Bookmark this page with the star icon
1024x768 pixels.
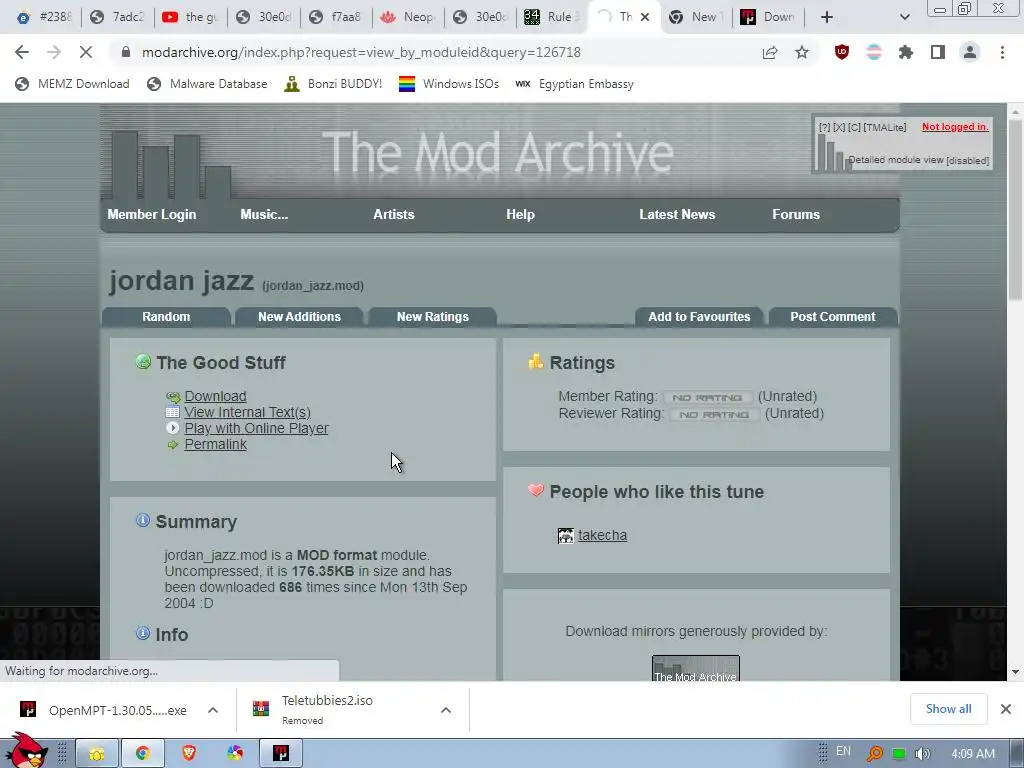point(802,52)
